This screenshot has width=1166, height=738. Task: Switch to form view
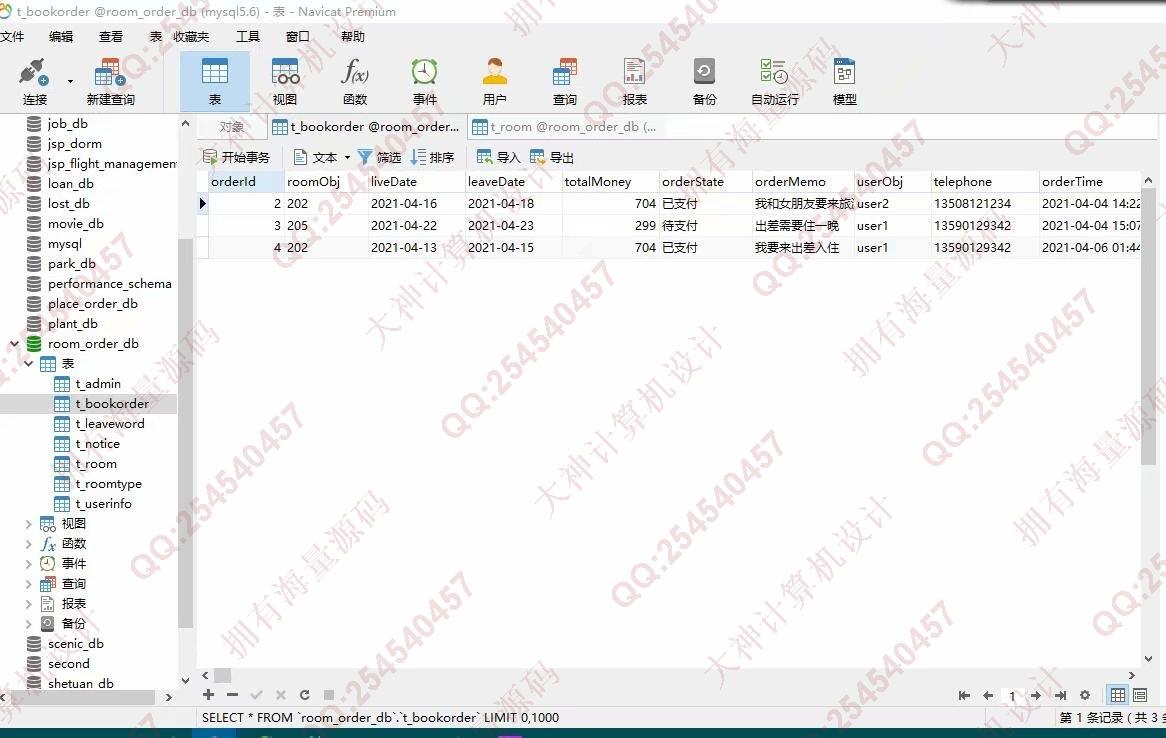tap(1139, 696)
